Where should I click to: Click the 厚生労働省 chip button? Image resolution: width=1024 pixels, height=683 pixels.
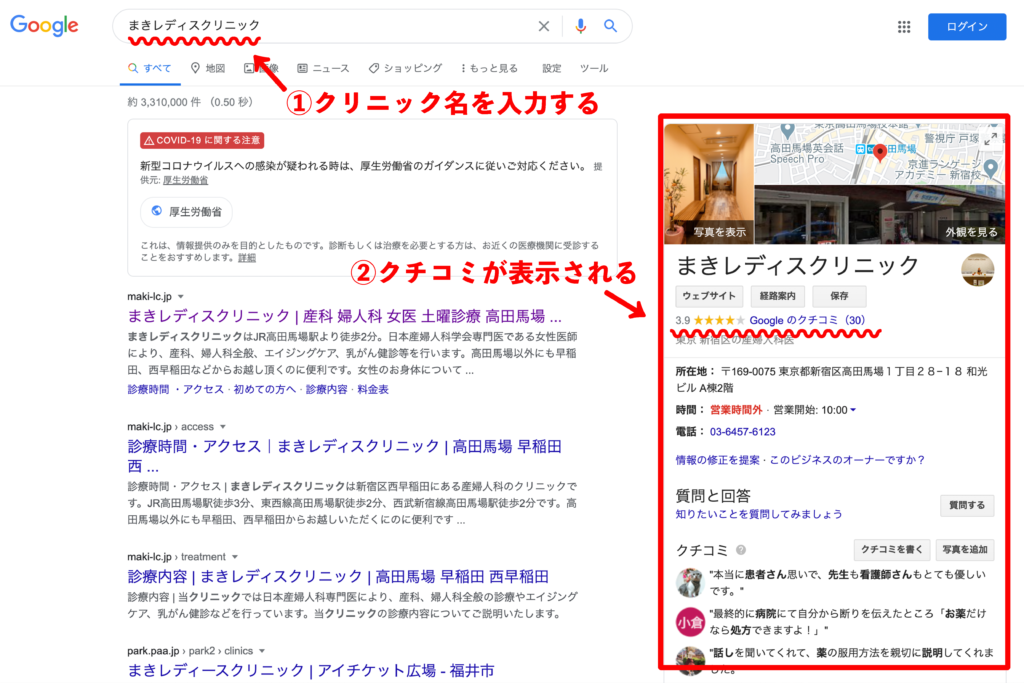pos(187,212)
